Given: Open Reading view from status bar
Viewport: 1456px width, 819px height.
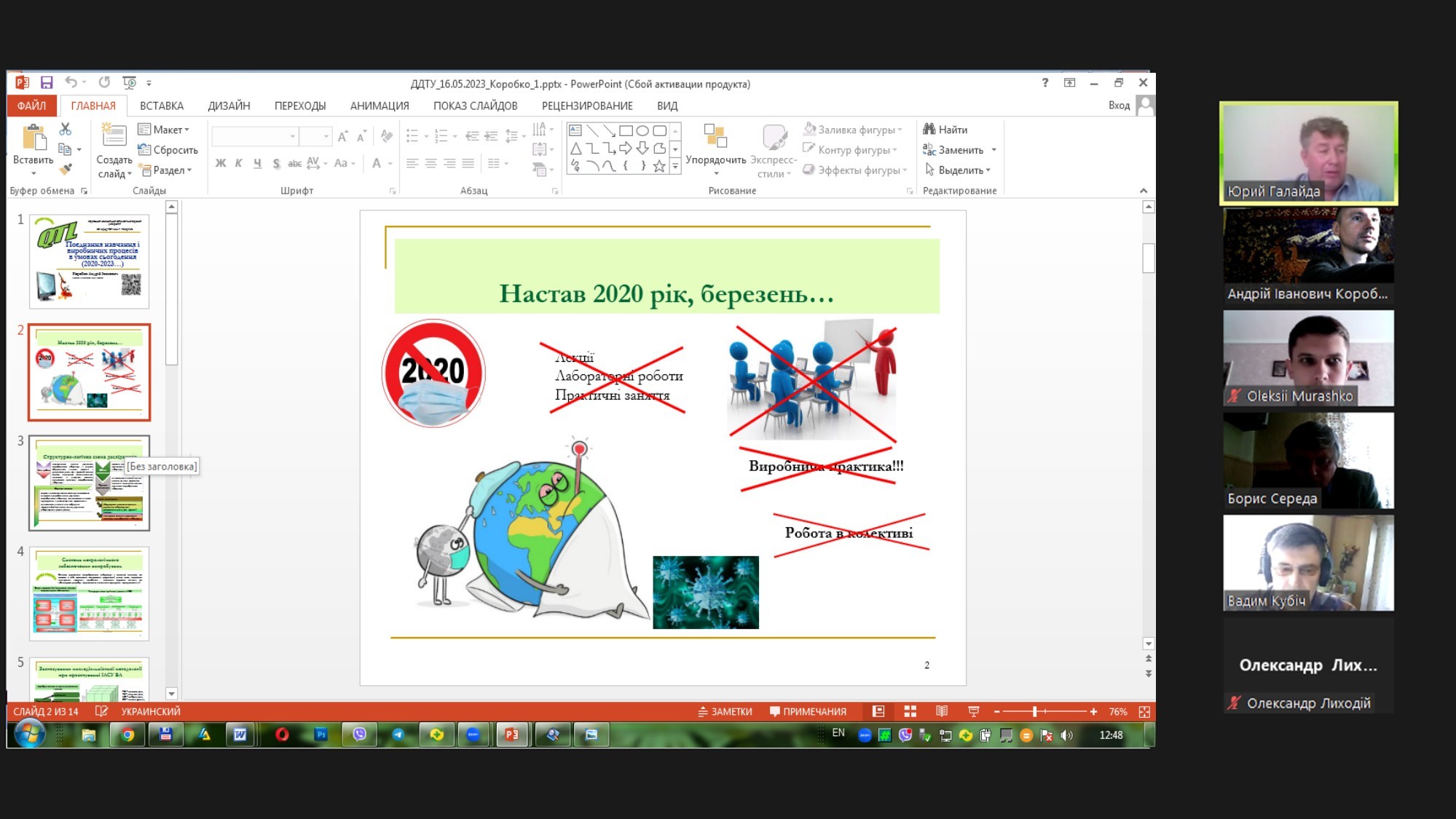Looking at the screenshot, I should pyautogui.click(x=941, y=711).
